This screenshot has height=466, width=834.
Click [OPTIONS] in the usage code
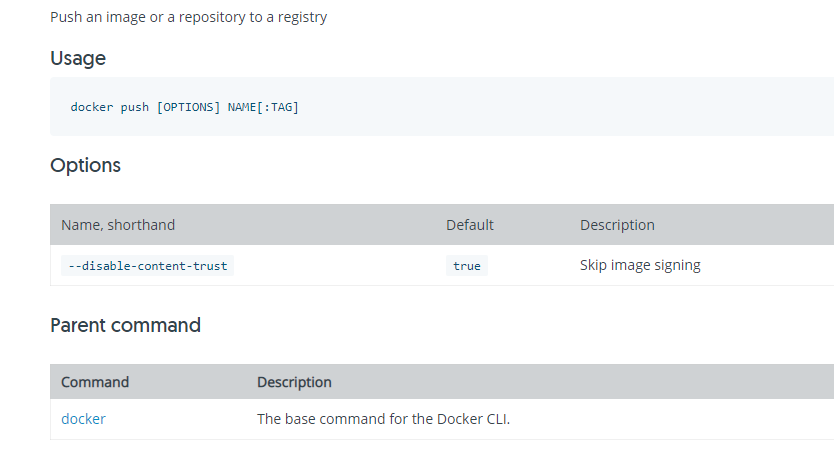pos(188,107)
